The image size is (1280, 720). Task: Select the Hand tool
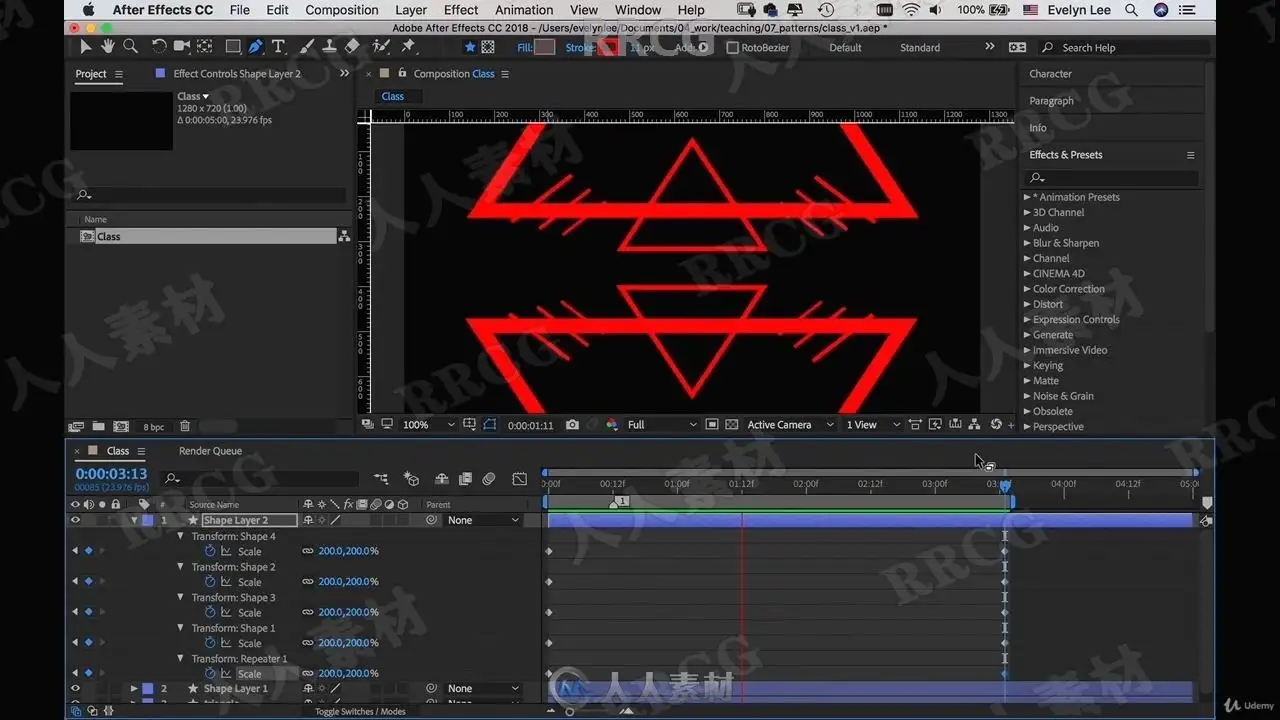point(107,47)
